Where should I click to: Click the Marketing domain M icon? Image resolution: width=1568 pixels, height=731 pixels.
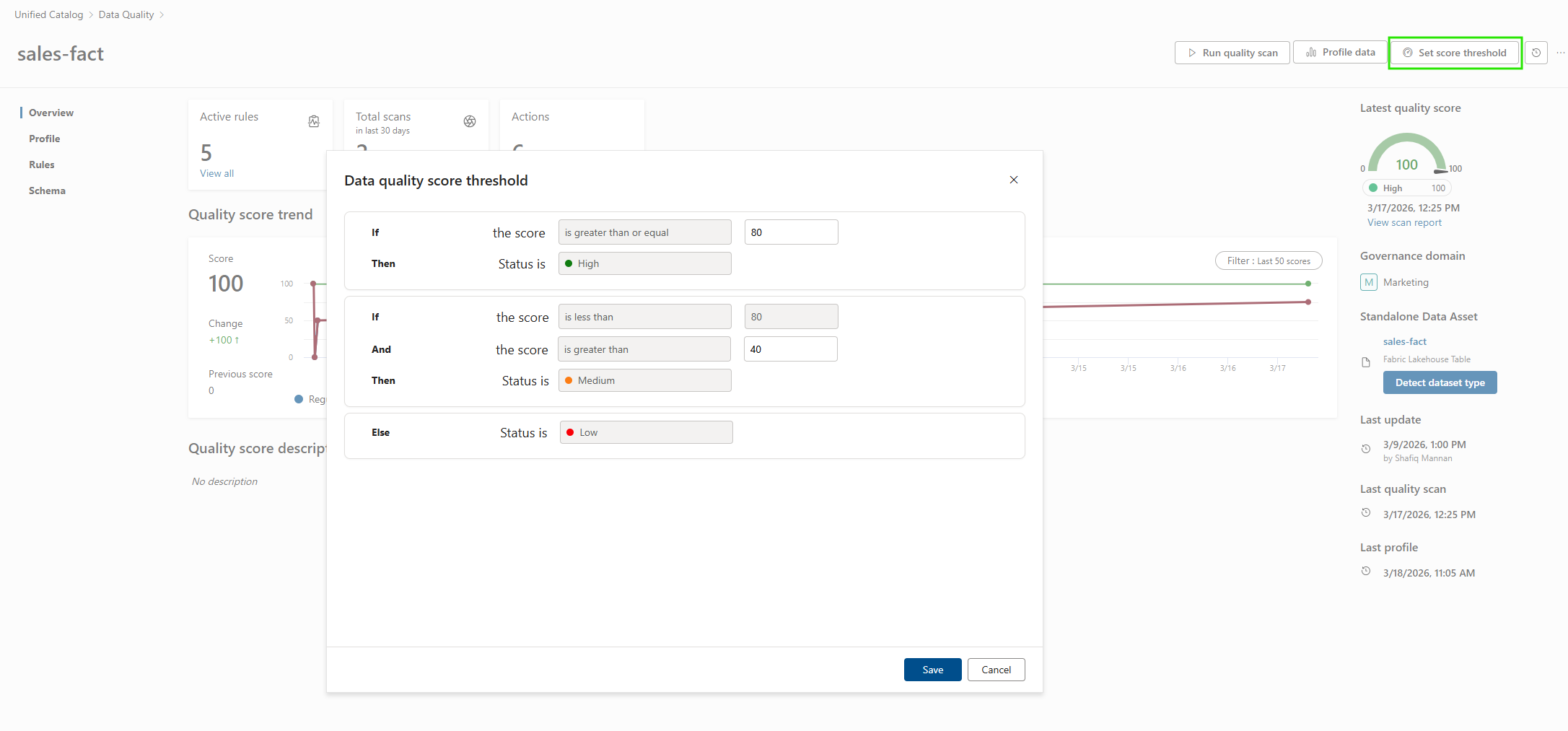(1368, 282)
